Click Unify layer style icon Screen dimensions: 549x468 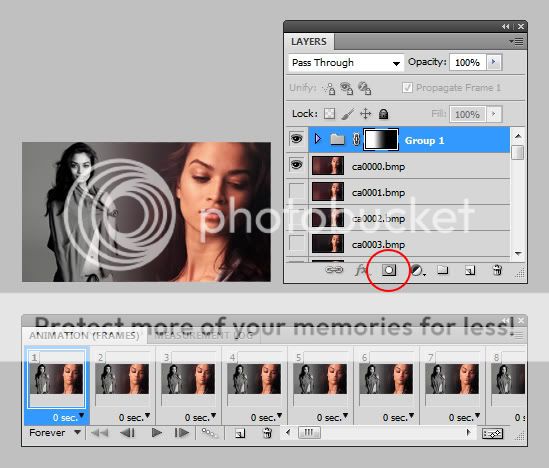click(364, 89)
